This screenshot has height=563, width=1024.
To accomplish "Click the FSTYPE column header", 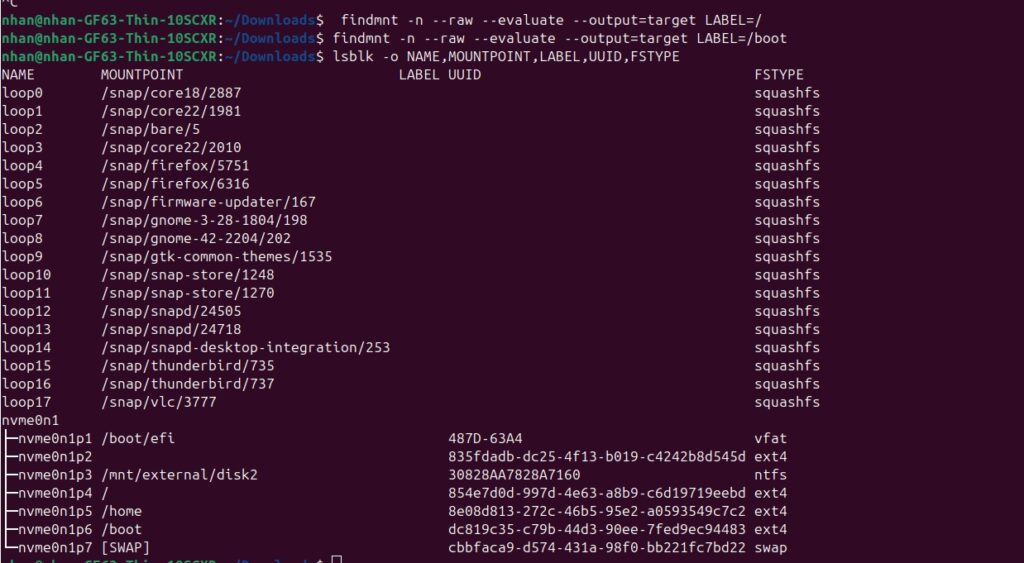I will click(x=779, y=75).
